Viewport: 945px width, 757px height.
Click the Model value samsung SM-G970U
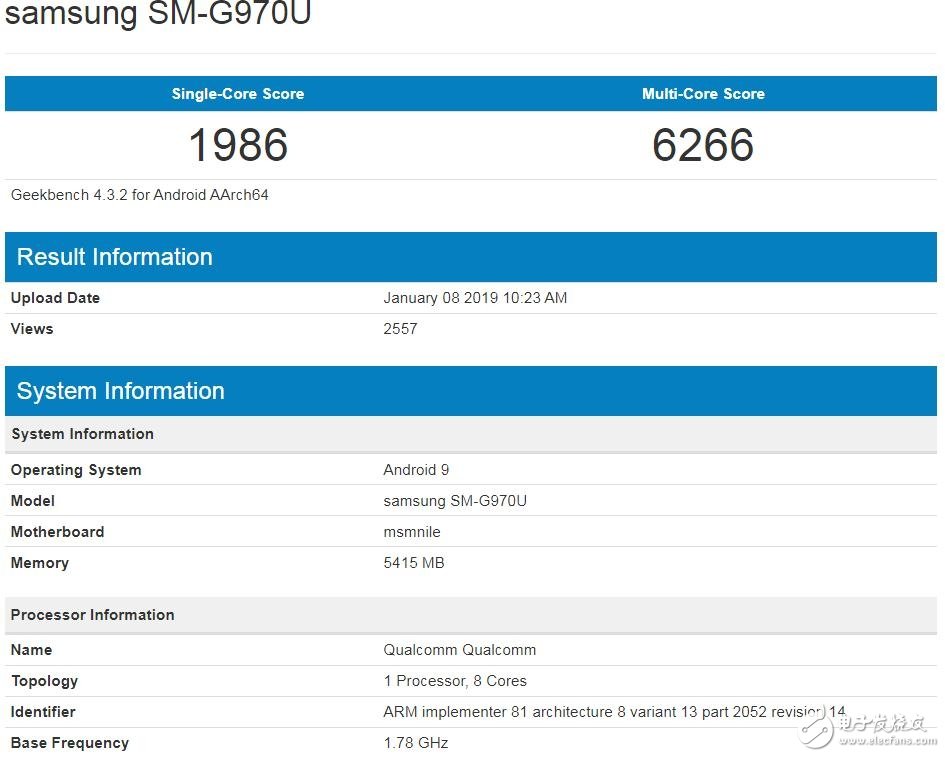click(455, 500)
